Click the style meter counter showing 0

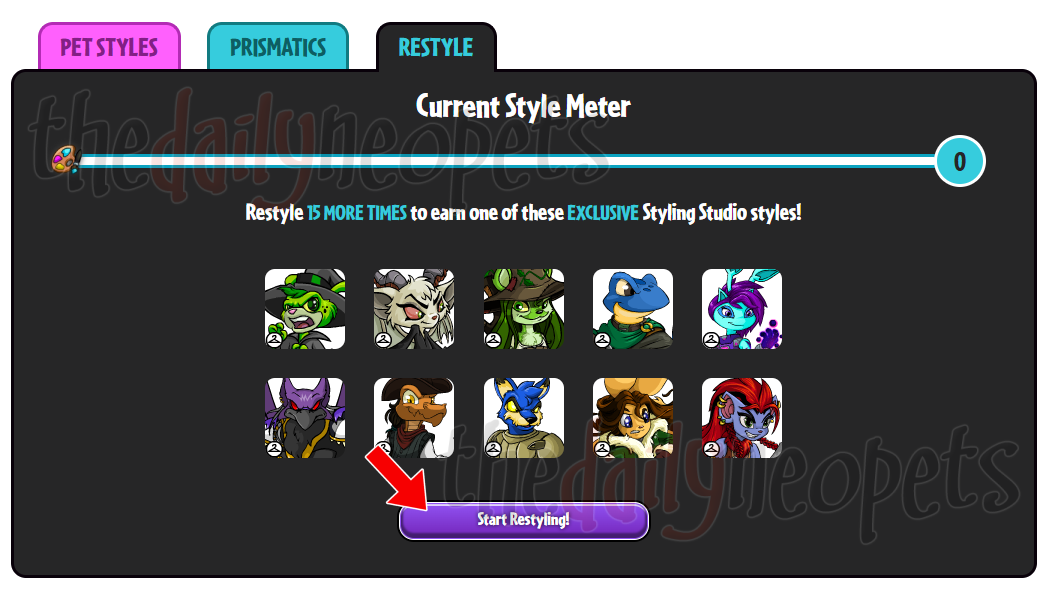click(960, 161)
